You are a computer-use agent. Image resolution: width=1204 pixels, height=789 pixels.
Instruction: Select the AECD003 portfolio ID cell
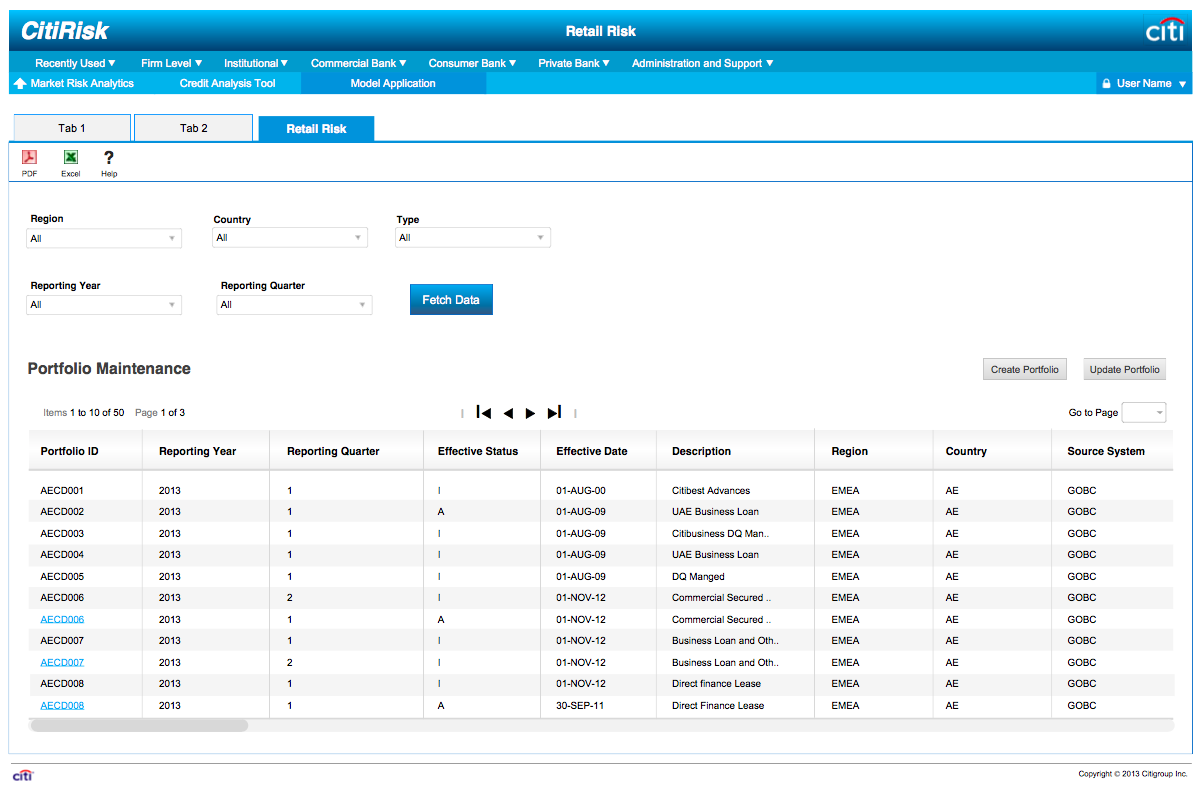(62, 534)
